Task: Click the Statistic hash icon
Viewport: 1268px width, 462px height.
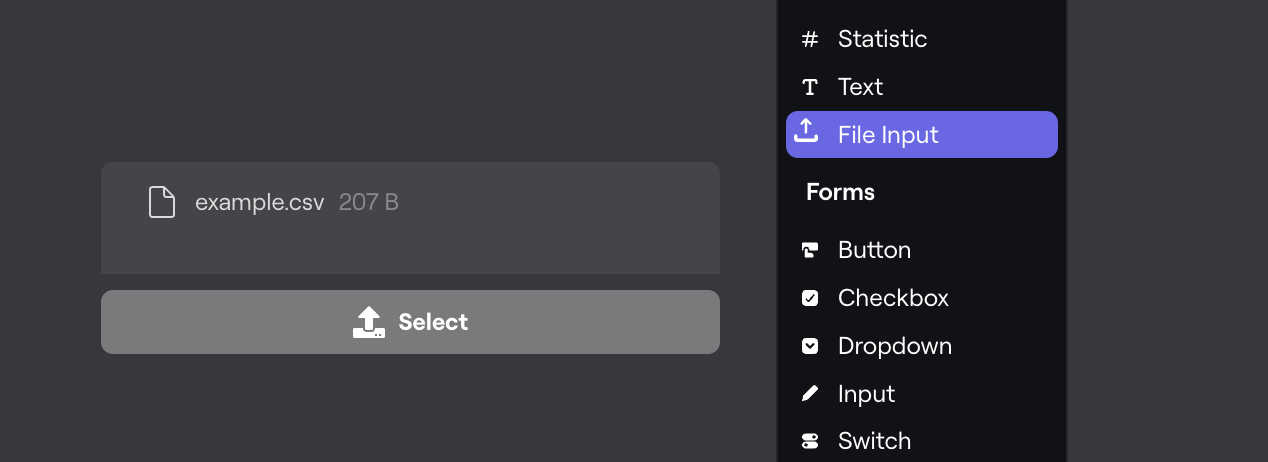Action: [x=810, y=39]
